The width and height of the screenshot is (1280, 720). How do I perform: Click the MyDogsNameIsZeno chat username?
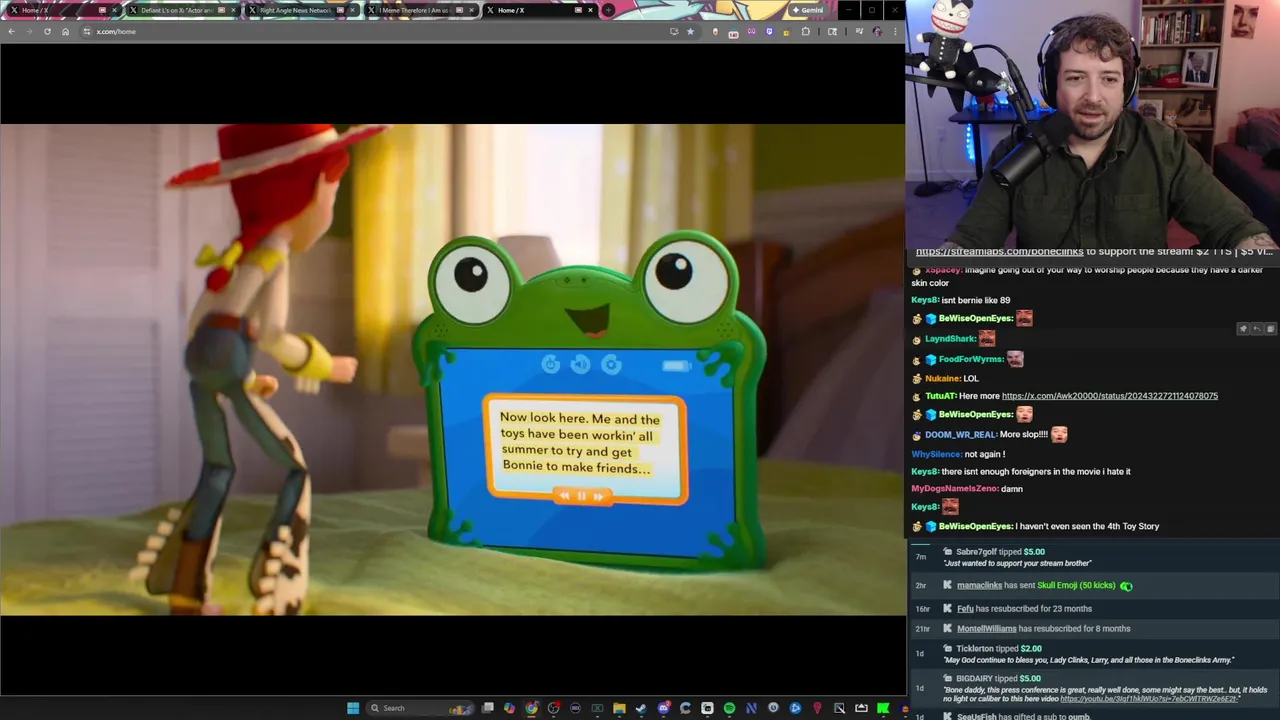click(953, 489)
